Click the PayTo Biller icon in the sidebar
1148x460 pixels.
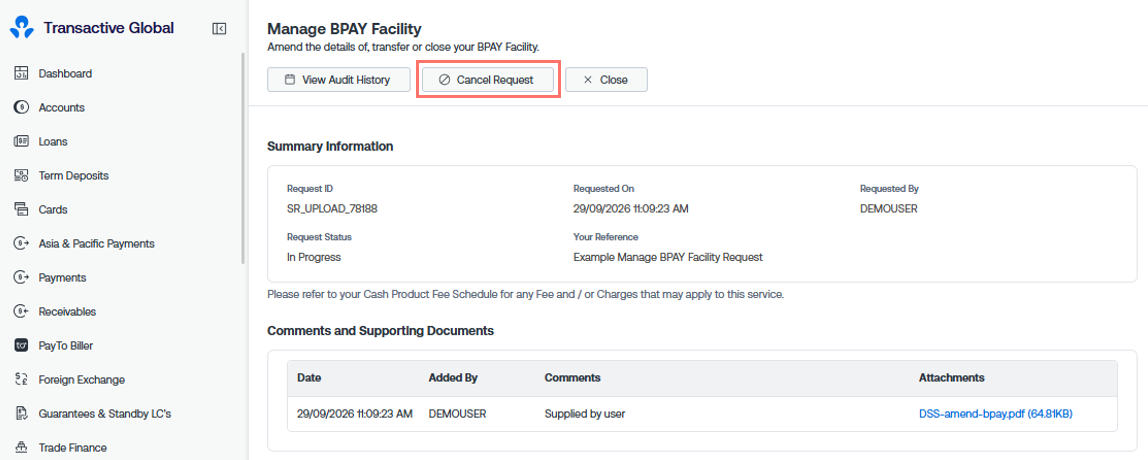[x=21, y=346]
